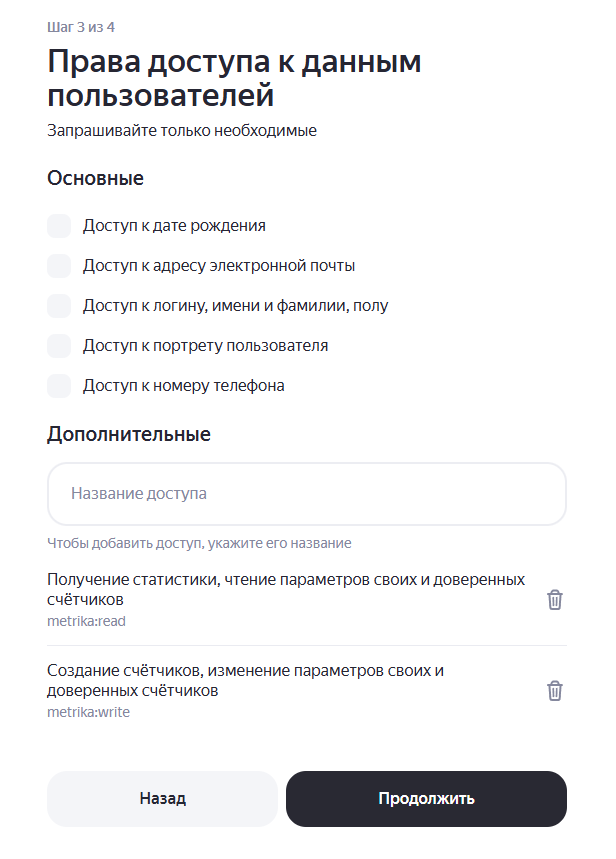The height and width of the screenshot is (859, 616).
Task: Delete the metrika:read access permission
Action: point(555,600)
